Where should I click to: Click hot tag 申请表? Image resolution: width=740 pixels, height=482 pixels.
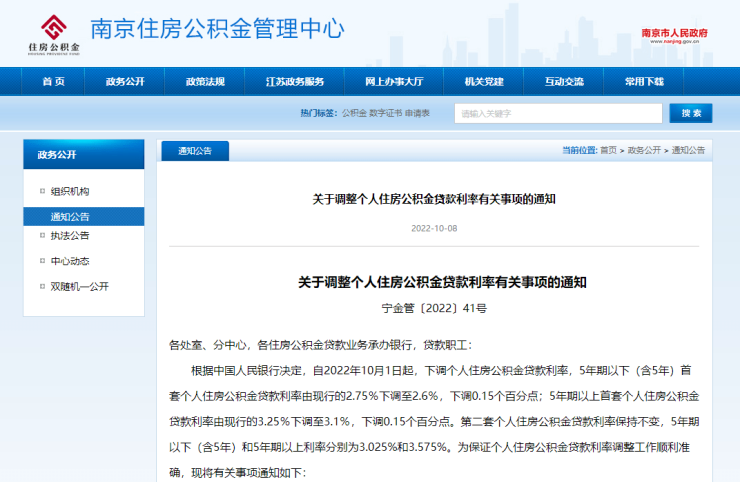(417, 114)
